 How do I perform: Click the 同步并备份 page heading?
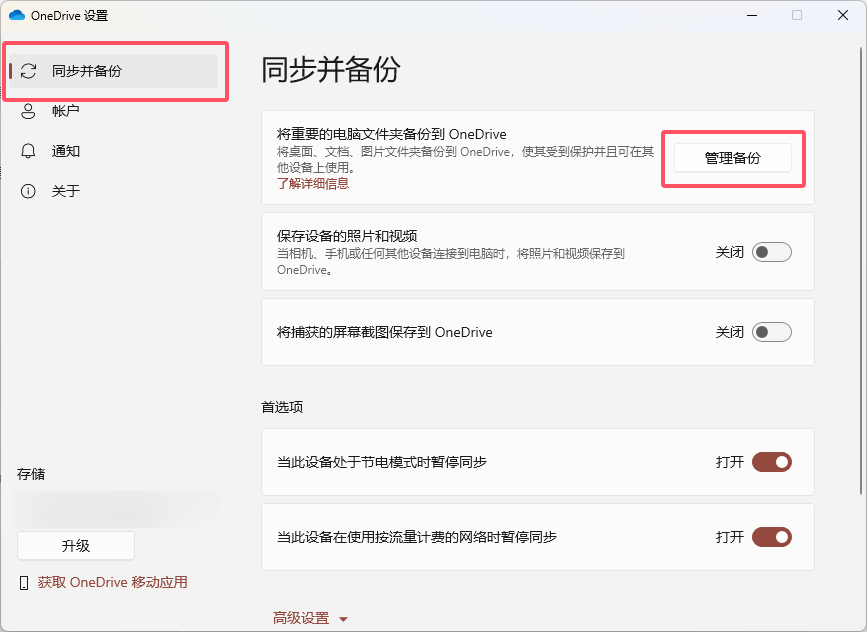331,70
